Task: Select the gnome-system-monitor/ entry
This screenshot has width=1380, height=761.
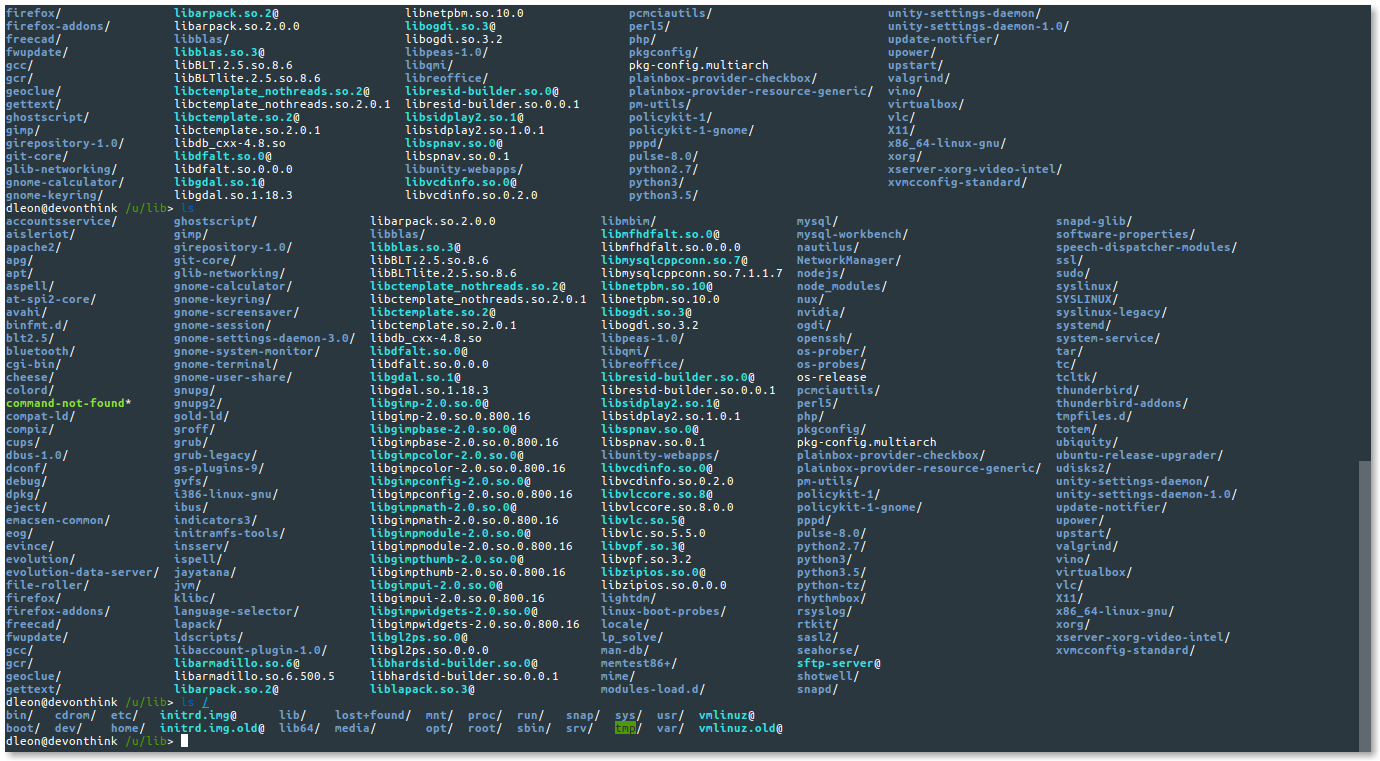Action: [248, 351]
